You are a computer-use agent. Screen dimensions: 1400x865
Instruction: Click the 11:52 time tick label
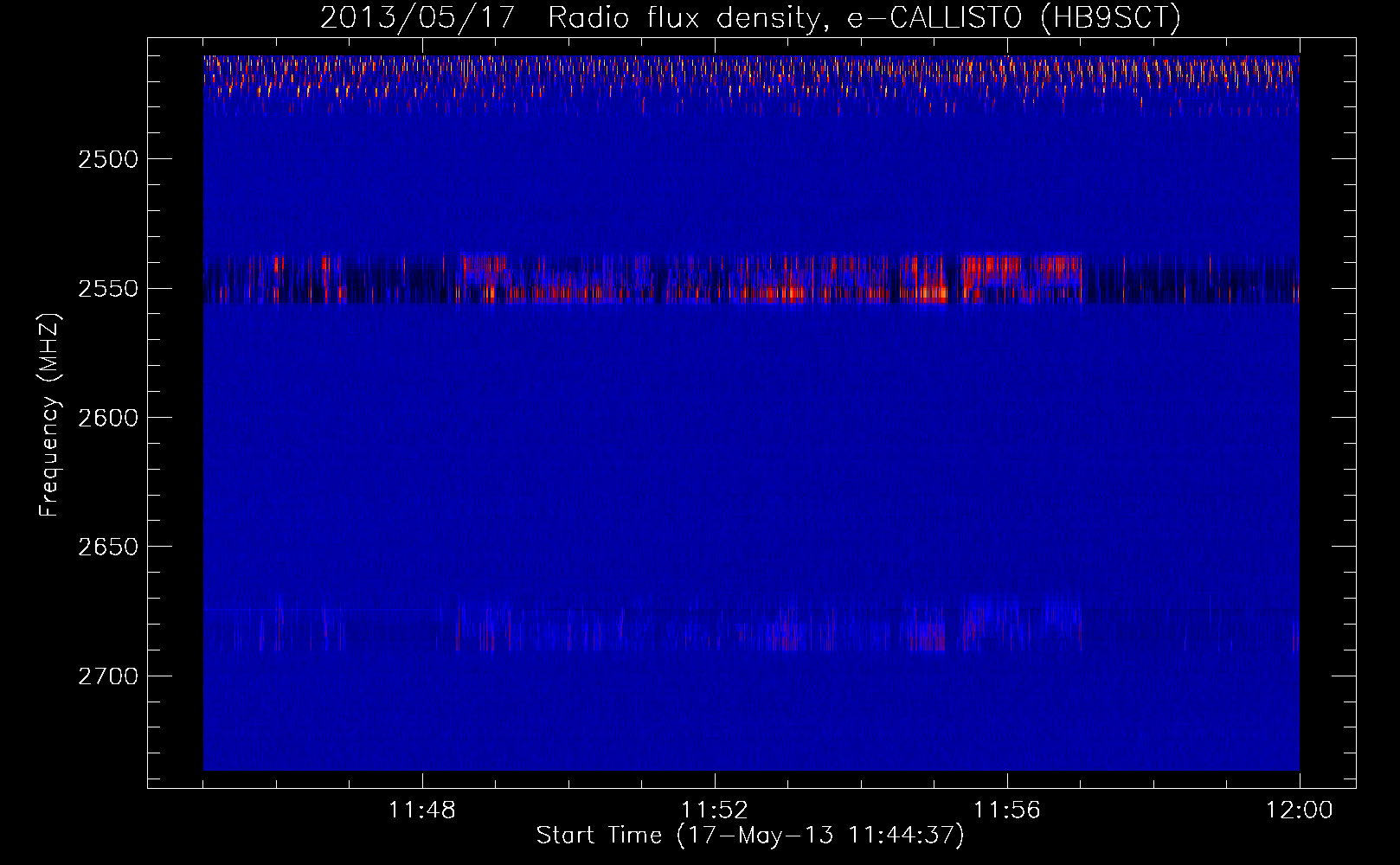point(715,811)
